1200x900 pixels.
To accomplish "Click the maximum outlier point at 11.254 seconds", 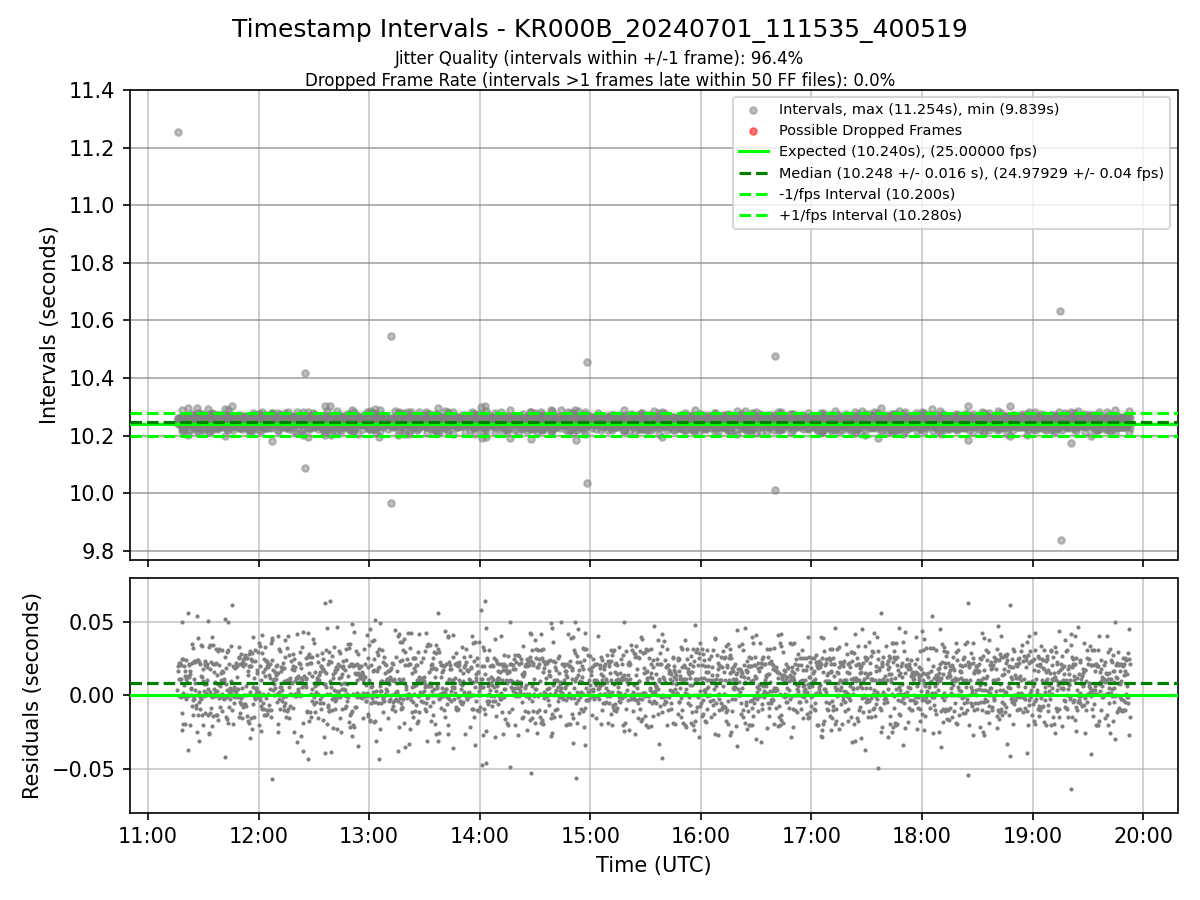I will click(178, 132).
